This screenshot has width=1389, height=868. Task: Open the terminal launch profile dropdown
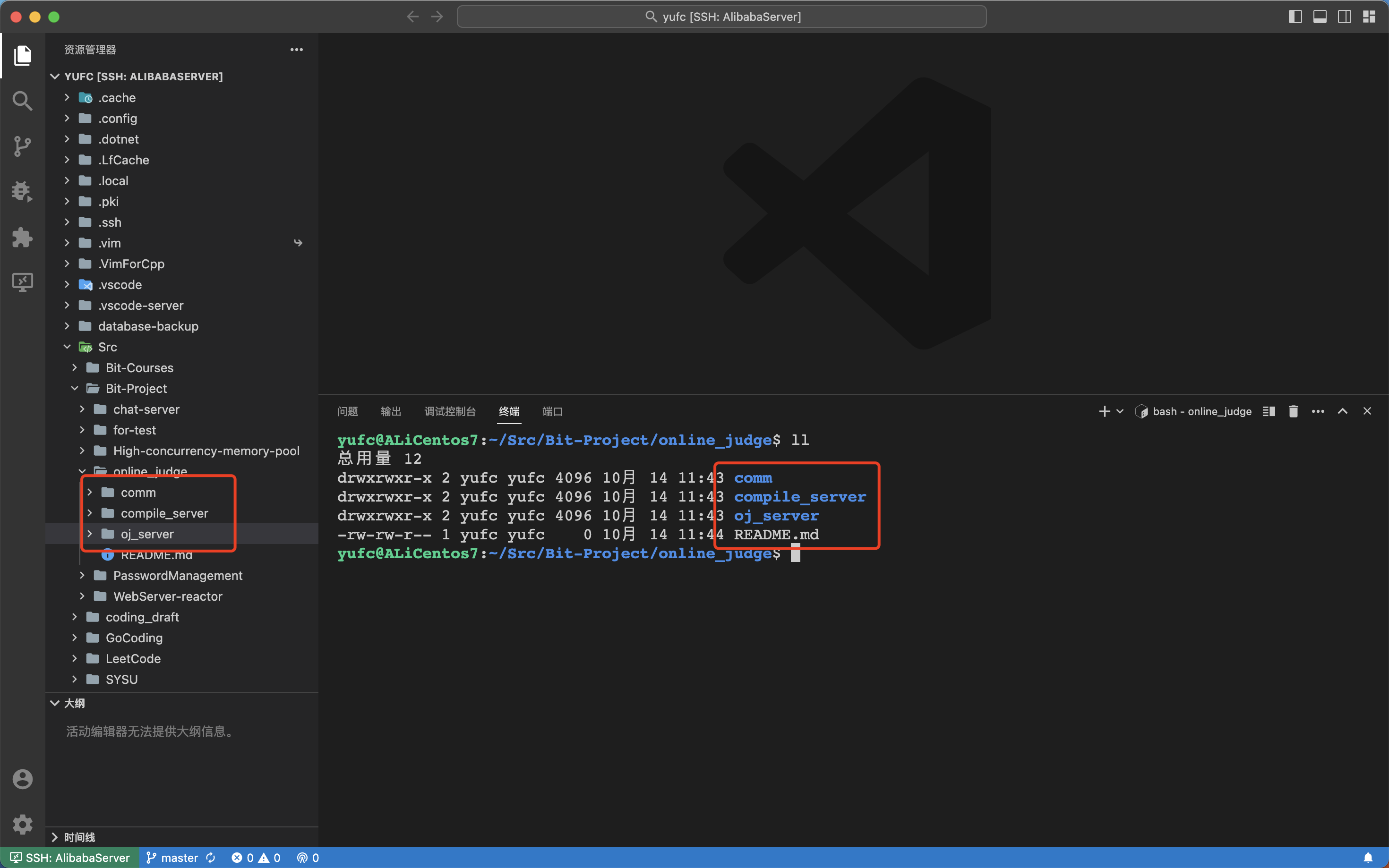pos(1120,411)
